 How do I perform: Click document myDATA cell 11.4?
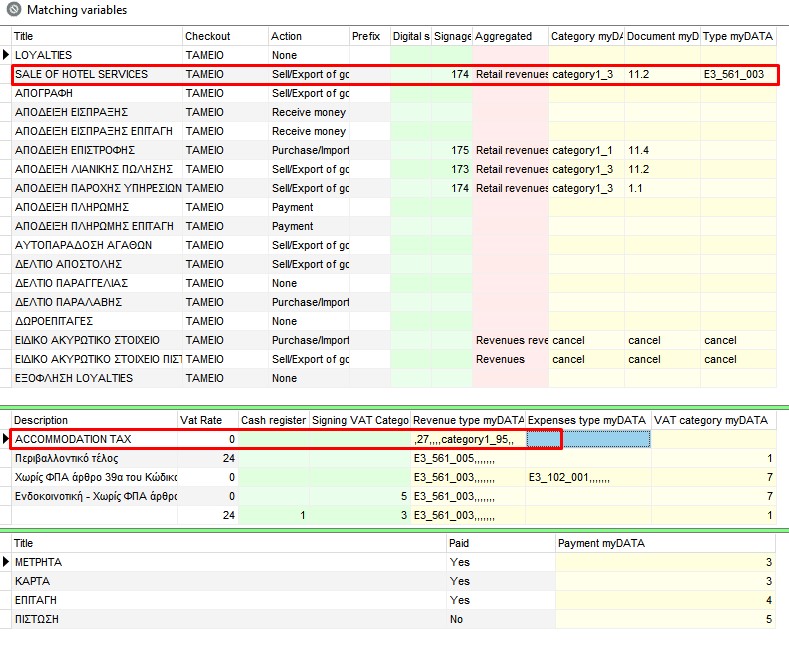point(662,150)
